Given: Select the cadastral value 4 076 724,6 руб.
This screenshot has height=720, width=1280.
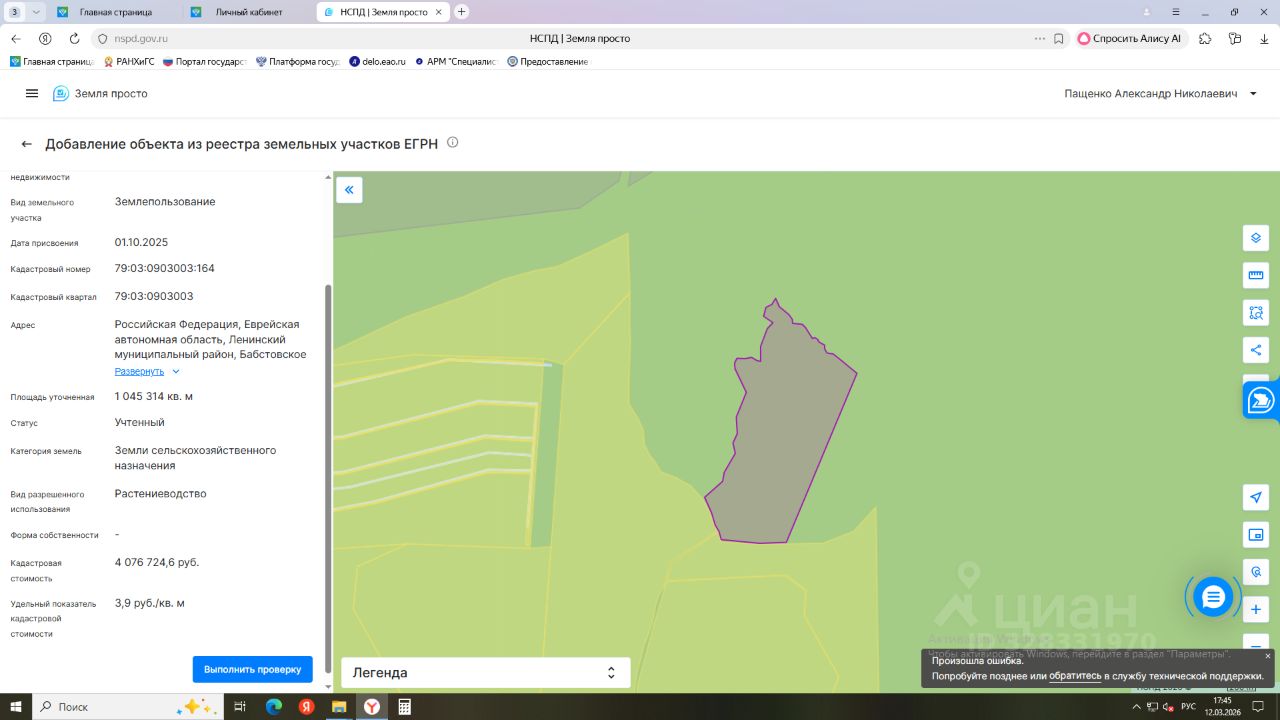Looking at the screenshot, I should (157, 562).
